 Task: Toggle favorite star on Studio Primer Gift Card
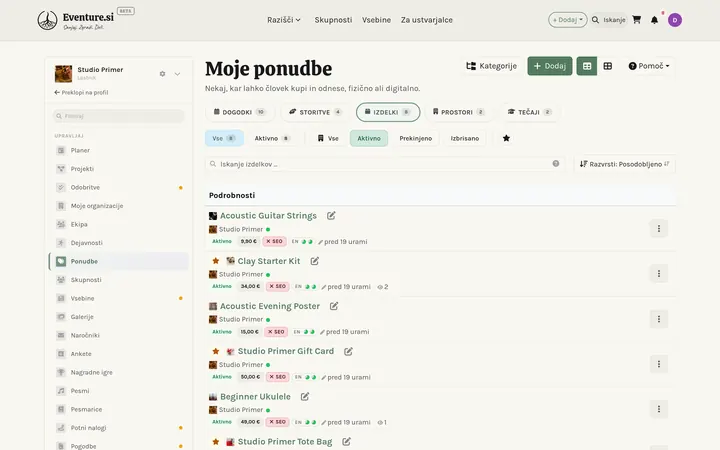pos(215,351)
